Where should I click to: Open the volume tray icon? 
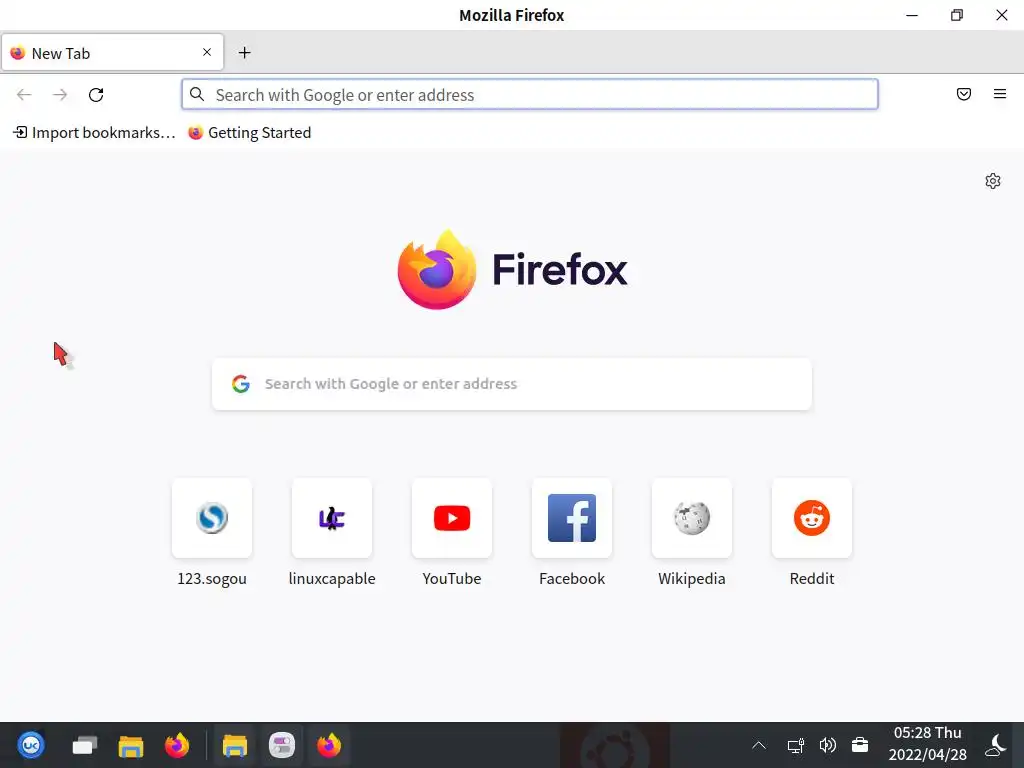827,745
